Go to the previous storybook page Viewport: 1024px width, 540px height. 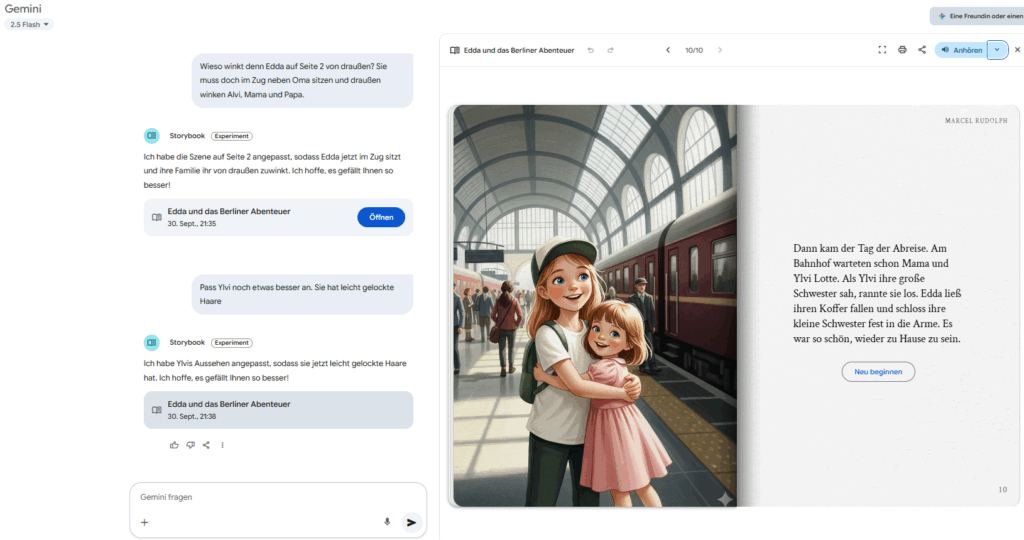pyautogui.click(x=668, y=50)
